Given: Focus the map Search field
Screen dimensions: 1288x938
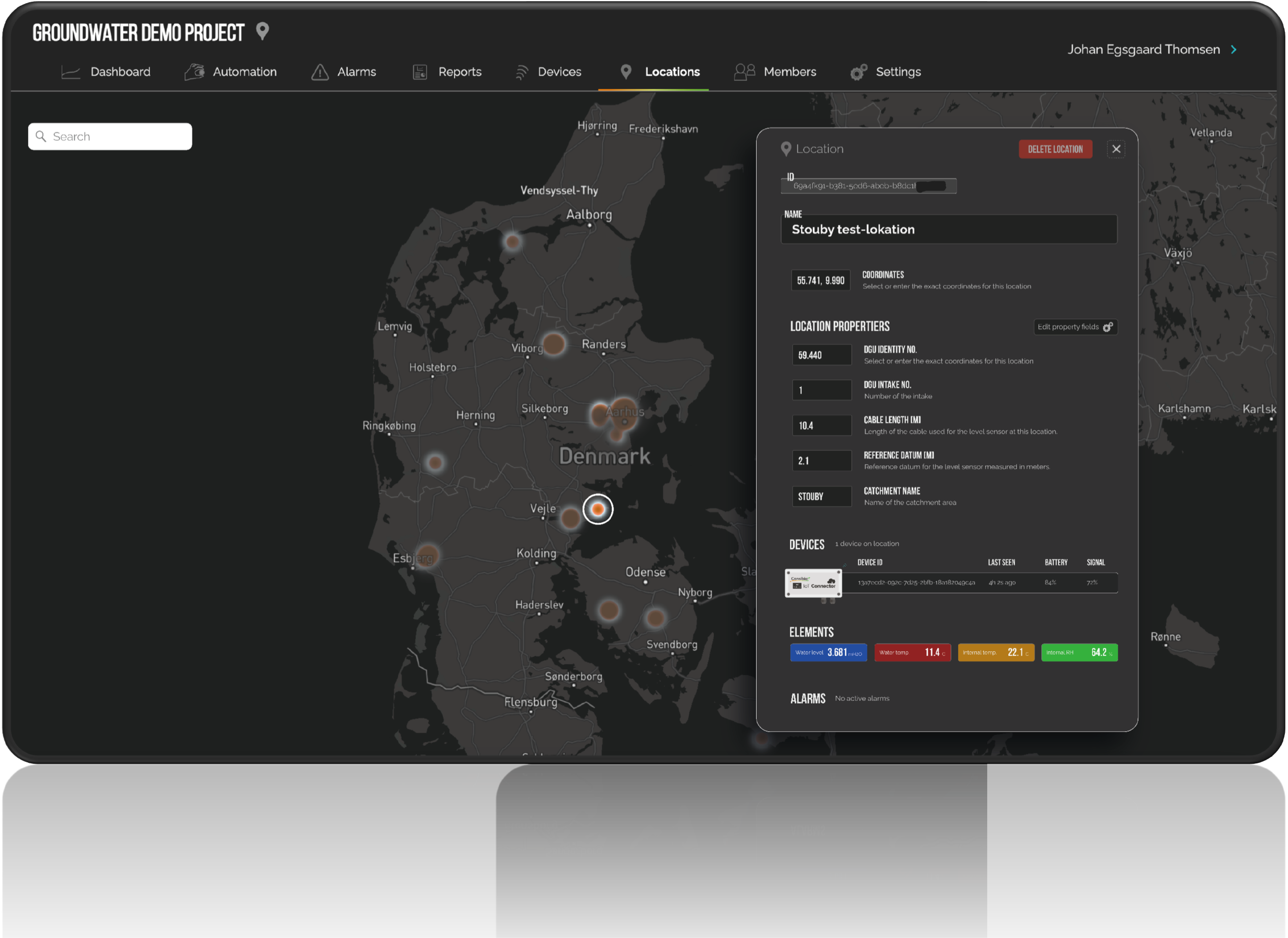Looking at the screenshot, I should coord(110,137).
